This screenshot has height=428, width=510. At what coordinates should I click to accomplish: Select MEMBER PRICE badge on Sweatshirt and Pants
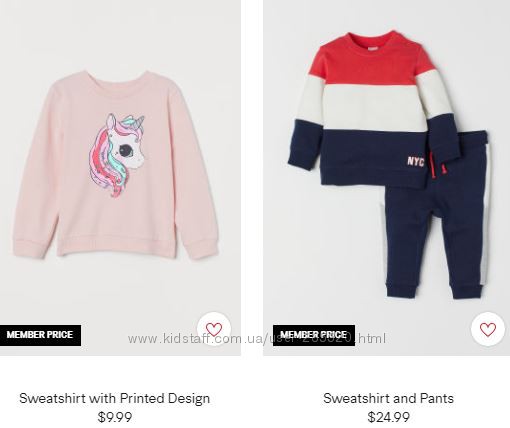click(314, 335)
